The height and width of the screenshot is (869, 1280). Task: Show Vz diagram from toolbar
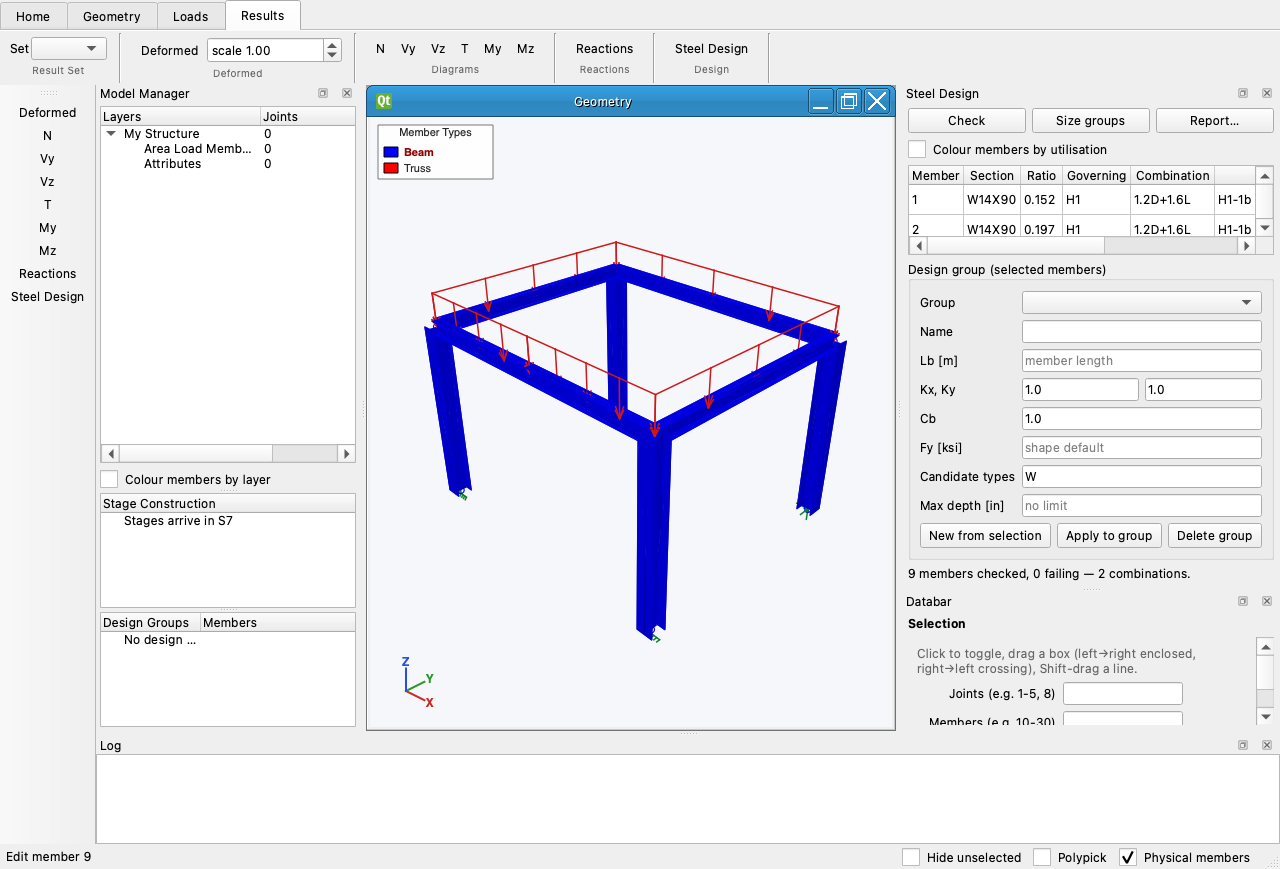point(438,48)
